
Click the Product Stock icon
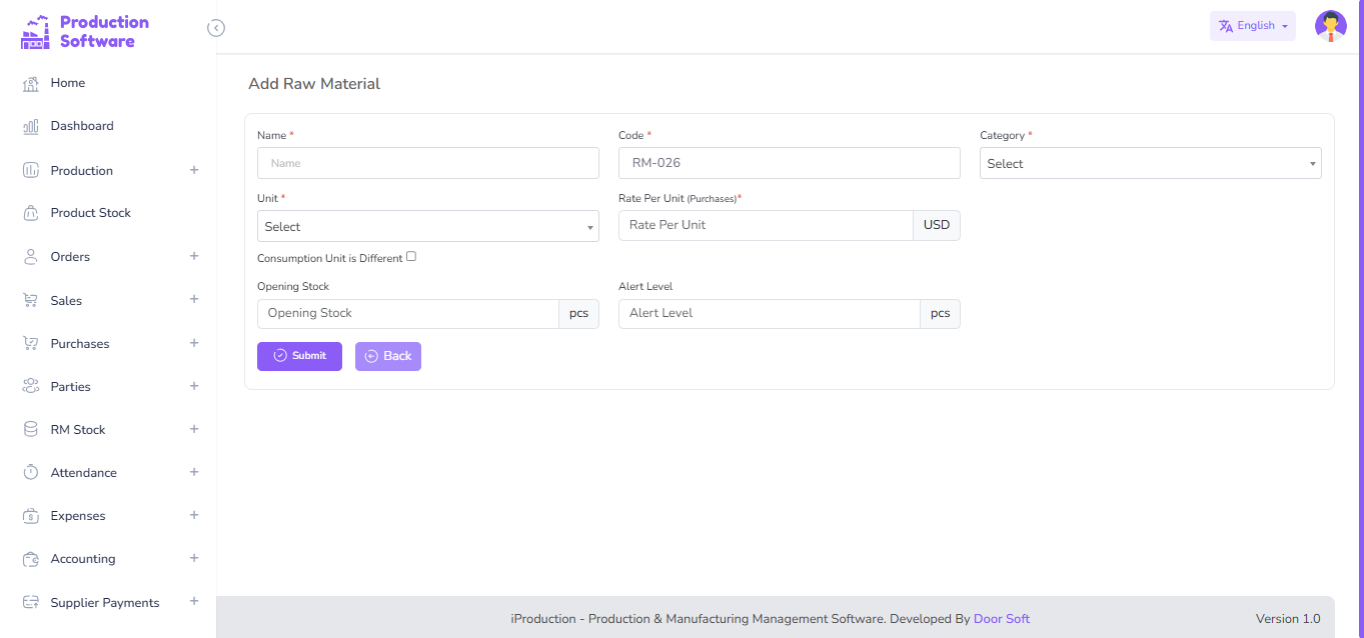pyautogui.click(x=31, y=213)
